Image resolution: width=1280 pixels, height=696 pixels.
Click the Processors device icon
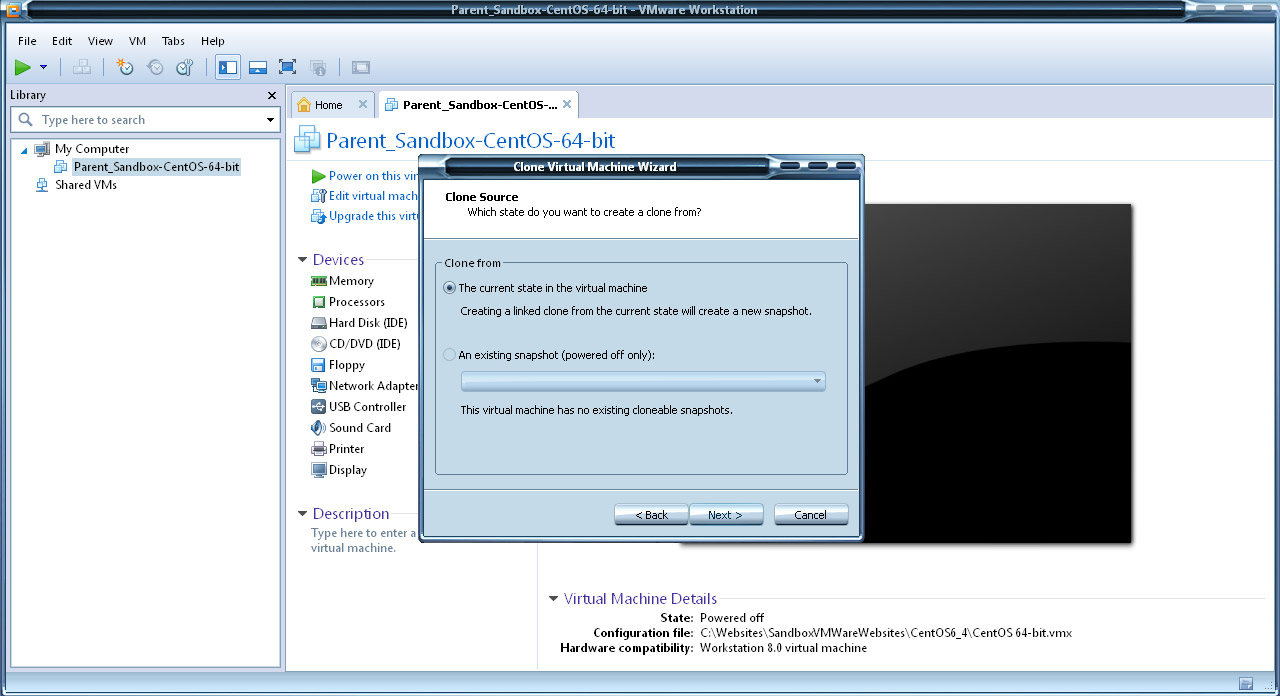click(x=319, y=302)
